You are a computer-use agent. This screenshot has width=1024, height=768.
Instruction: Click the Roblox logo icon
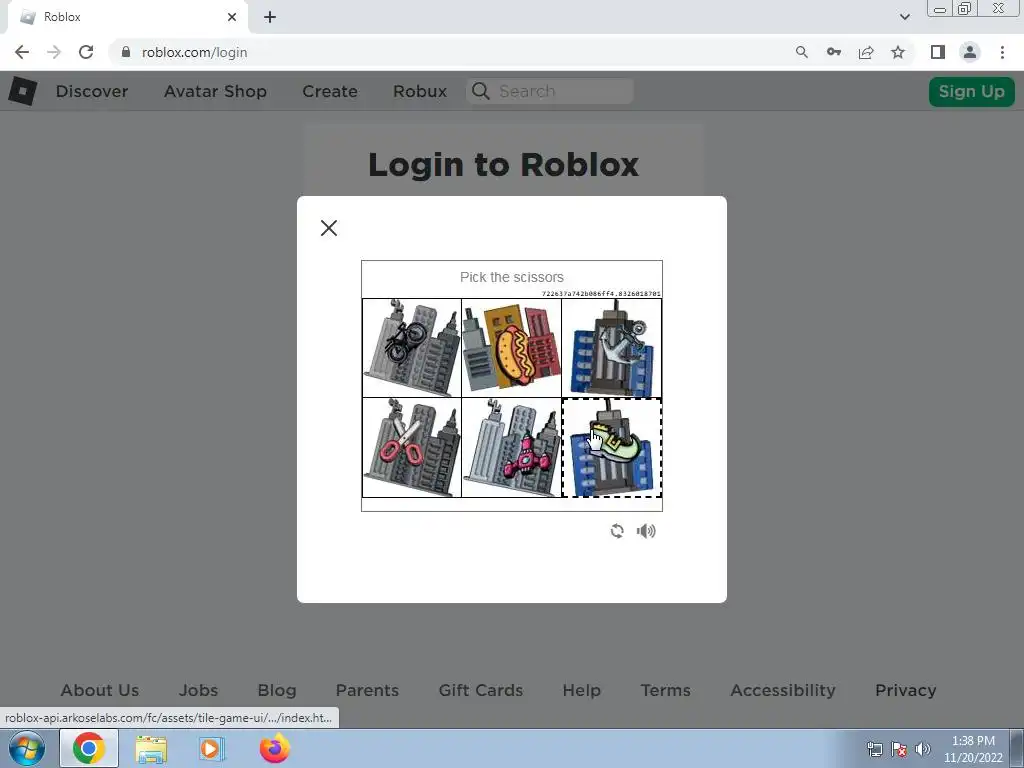pyautogui.click(x=23, y=91)
